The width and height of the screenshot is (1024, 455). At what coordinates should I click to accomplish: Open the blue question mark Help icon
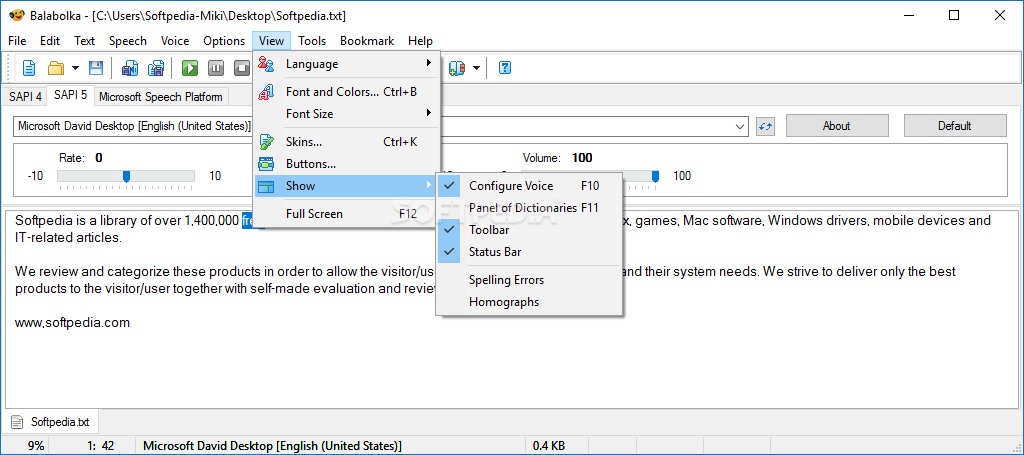(505, 67)
